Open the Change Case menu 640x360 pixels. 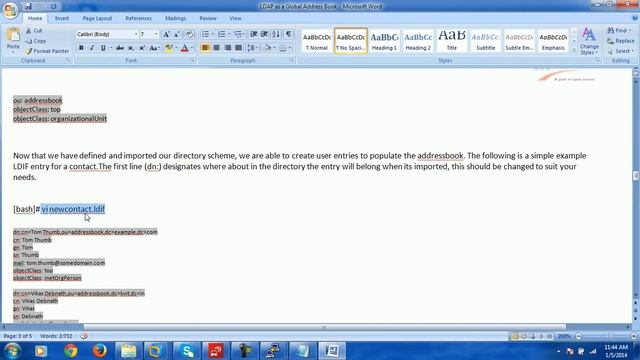[154, 48]
